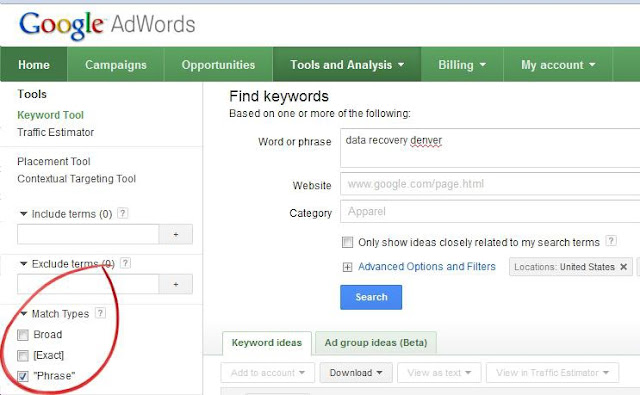The height and width of the screenshot is (395, 640).
Task: Open Advanced Options and Filters link
Action: (x=427, y=266)
